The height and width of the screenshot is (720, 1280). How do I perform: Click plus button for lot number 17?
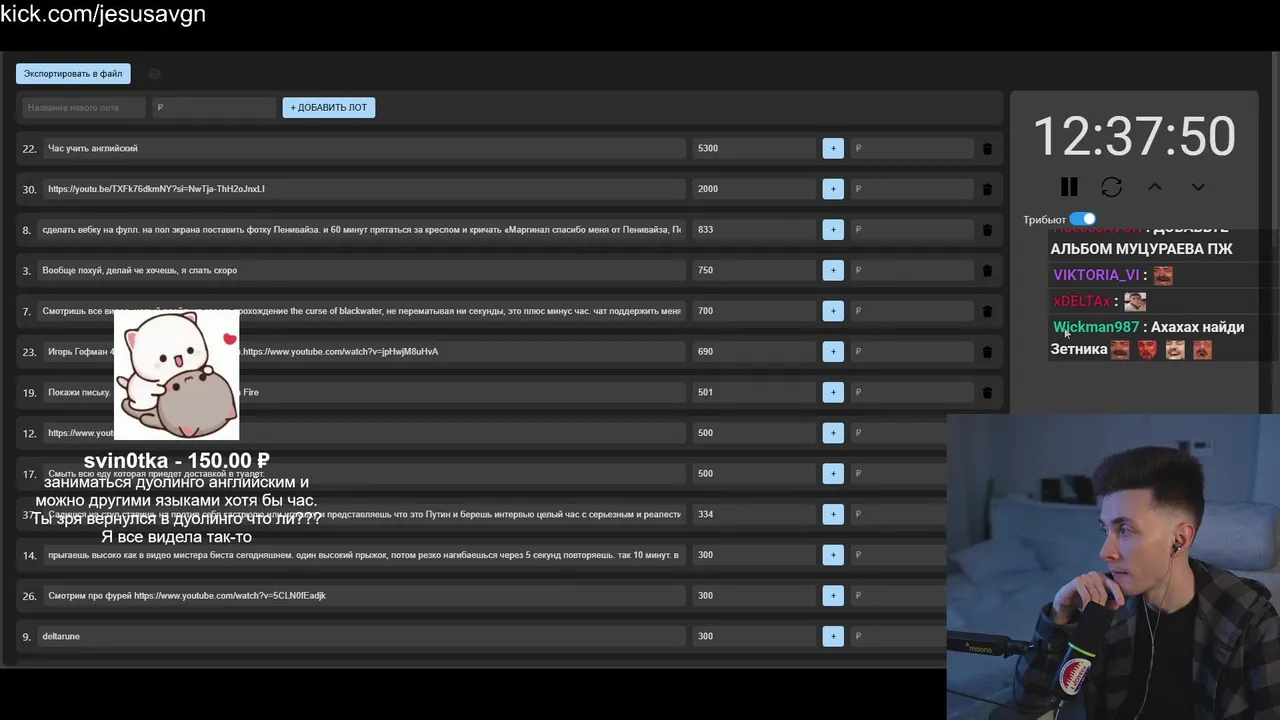pos(833,473)
